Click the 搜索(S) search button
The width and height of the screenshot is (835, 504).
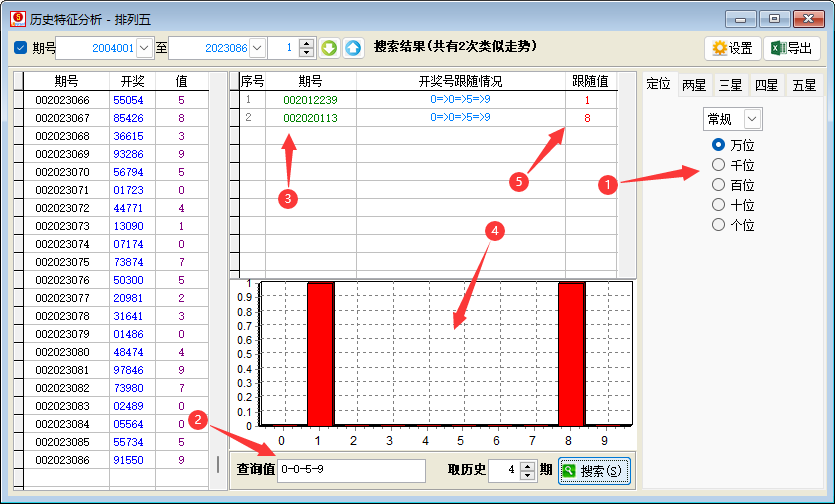(x=594, y=471)
